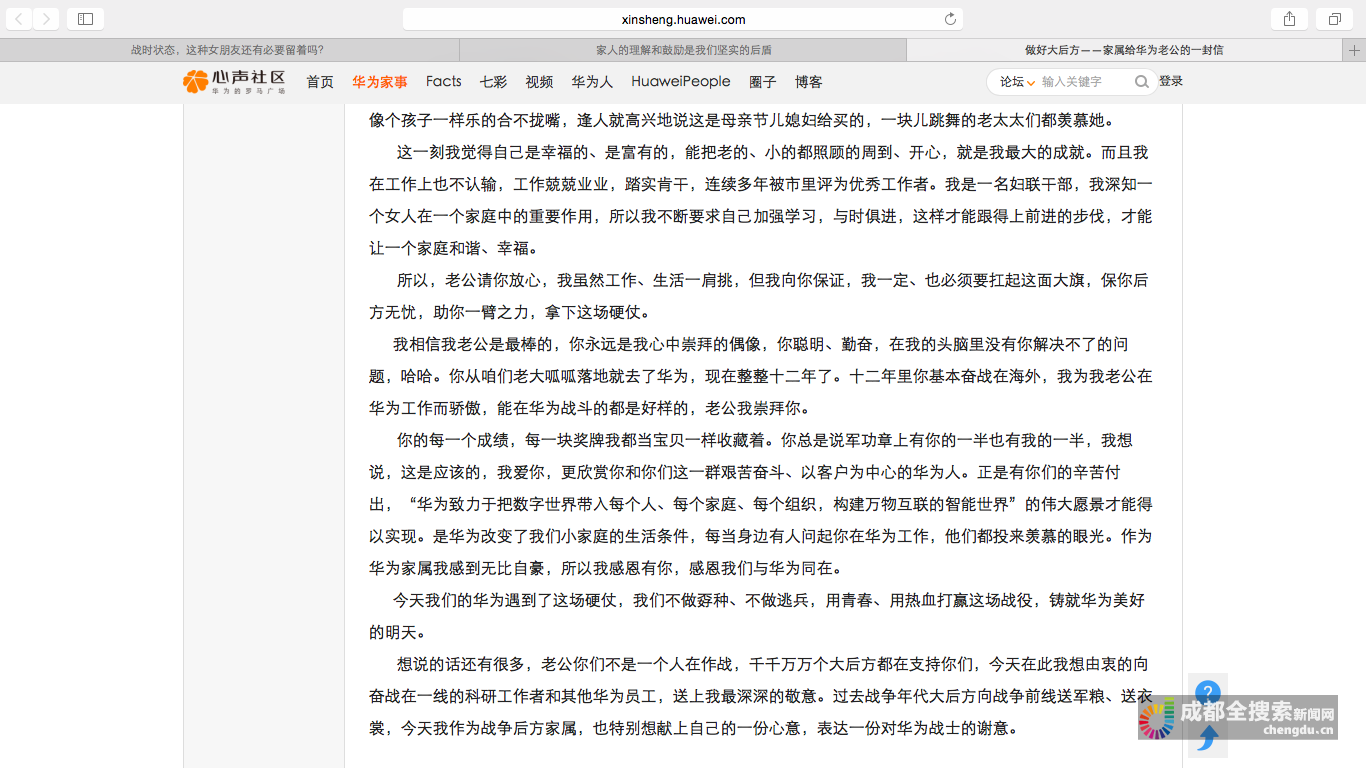The image size is (1366, 768).
Task: Click the line 的明天。
Action: (397, 632)
